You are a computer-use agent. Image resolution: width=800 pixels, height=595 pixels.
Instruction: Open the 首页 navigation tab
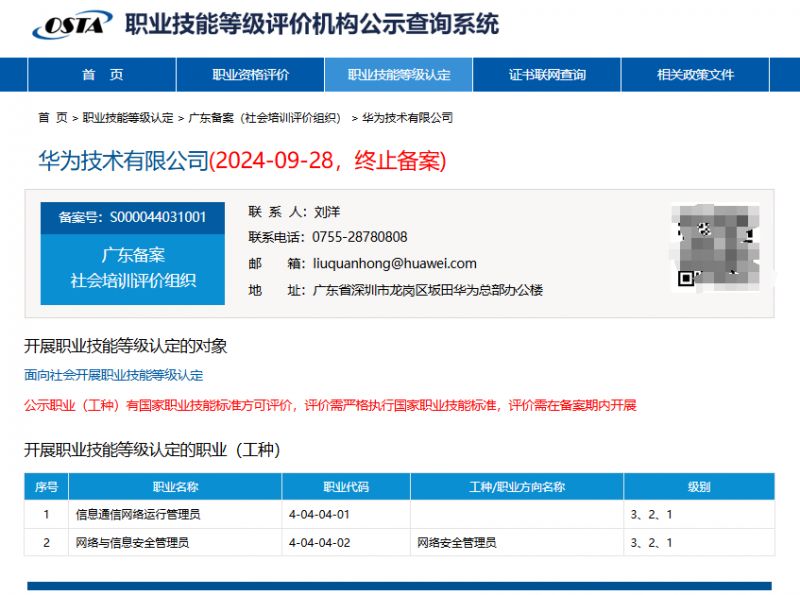tap(102, 75)
